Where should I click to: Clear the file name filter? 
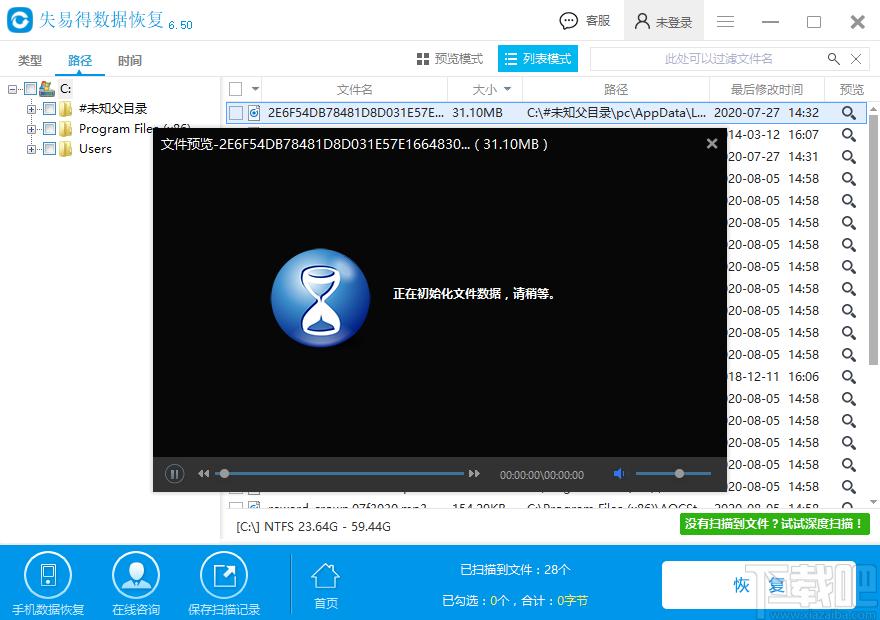[x=856, y=59]
